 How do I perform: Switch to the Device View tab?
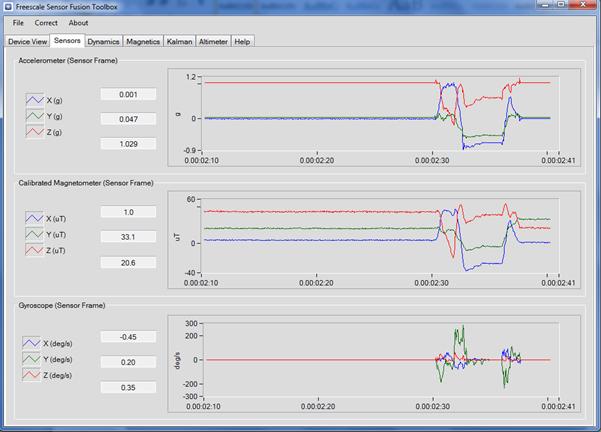tap(28, 41)
